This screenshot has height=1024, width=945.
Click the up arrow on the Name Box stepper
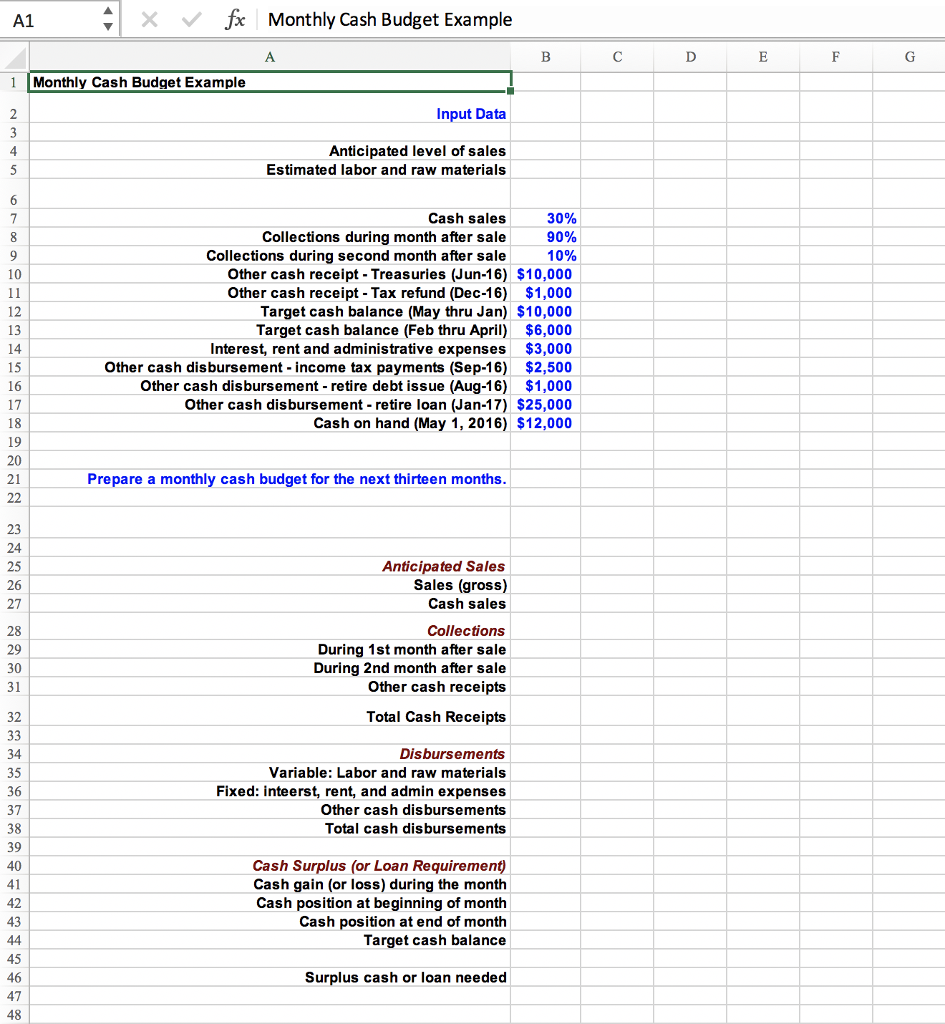tap(108, 12)
